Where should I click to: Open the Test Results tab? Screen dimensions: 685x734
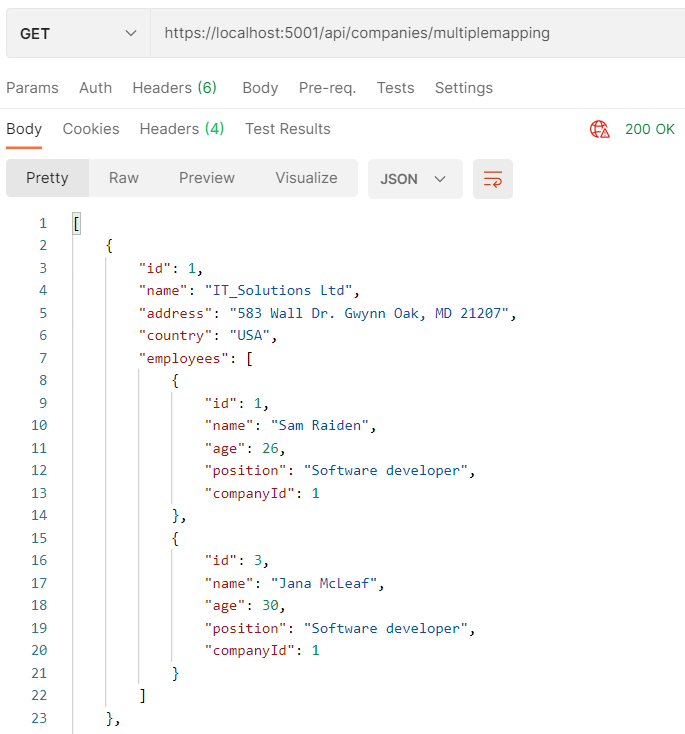287,129
